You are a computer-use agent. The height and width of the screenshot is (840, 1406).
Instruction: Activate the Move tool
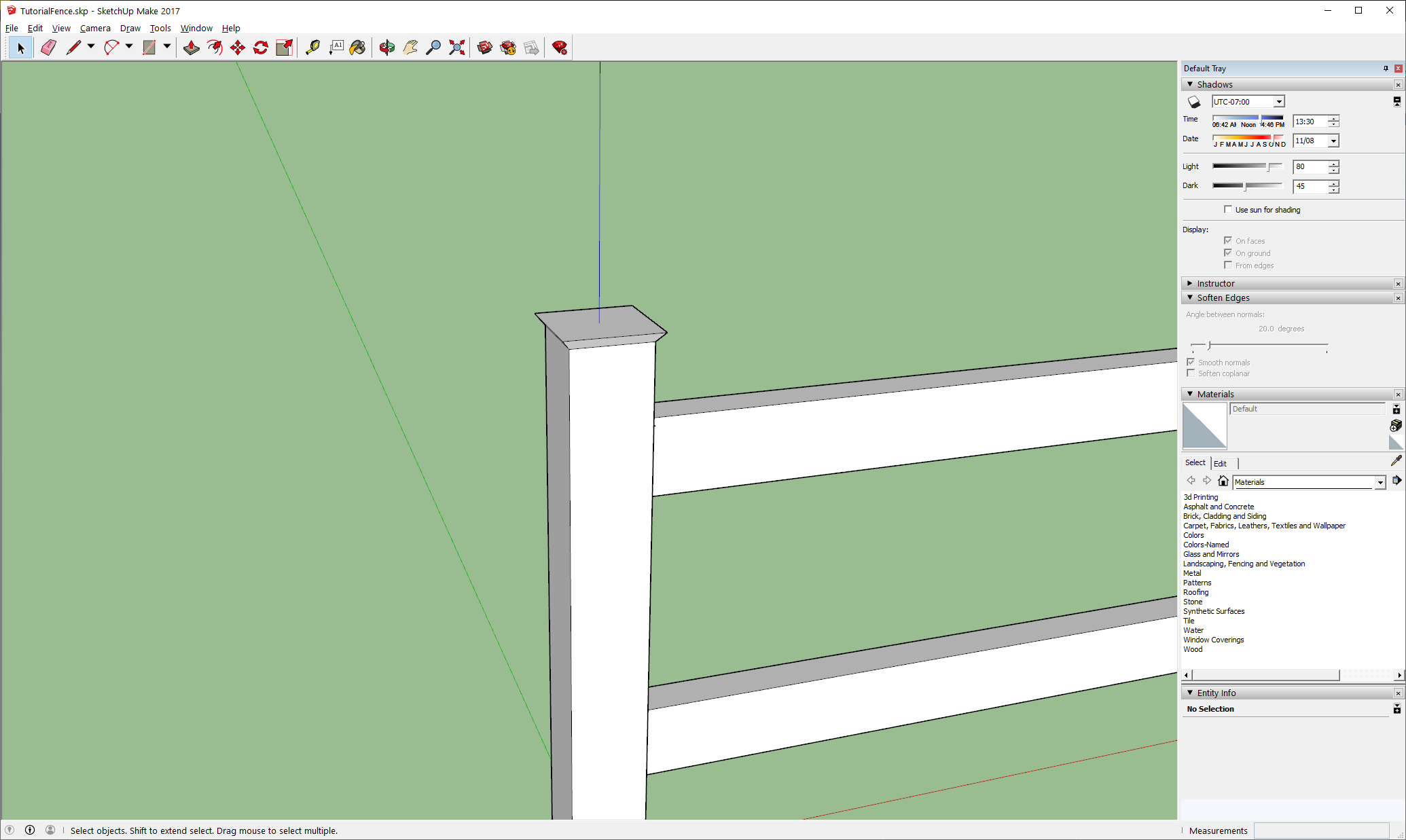coord(238,48)
